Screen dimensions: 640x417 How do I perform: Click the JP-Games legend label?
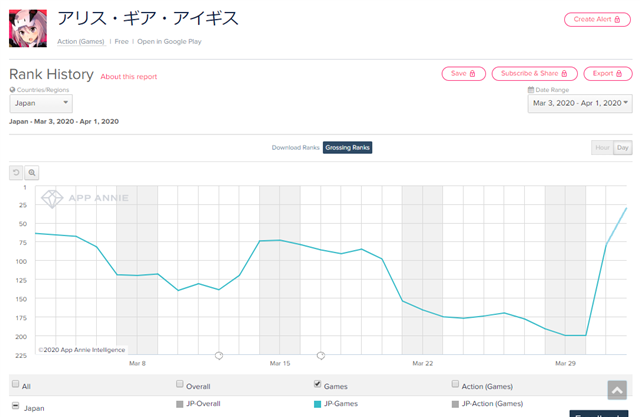[341, 404]
